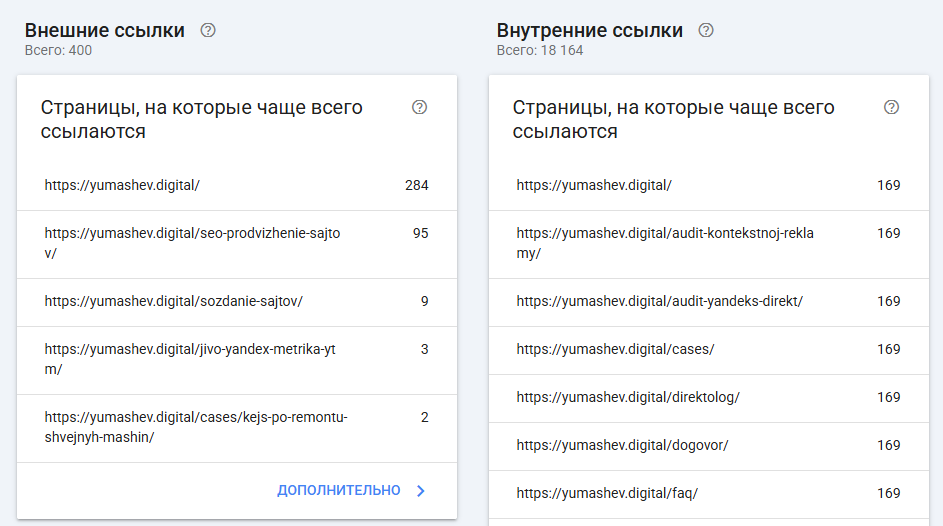The height and width of the screenshot is (526, 943).
Task: Select the dogovor/ internal link row
Action: click(x=709, y=447)
